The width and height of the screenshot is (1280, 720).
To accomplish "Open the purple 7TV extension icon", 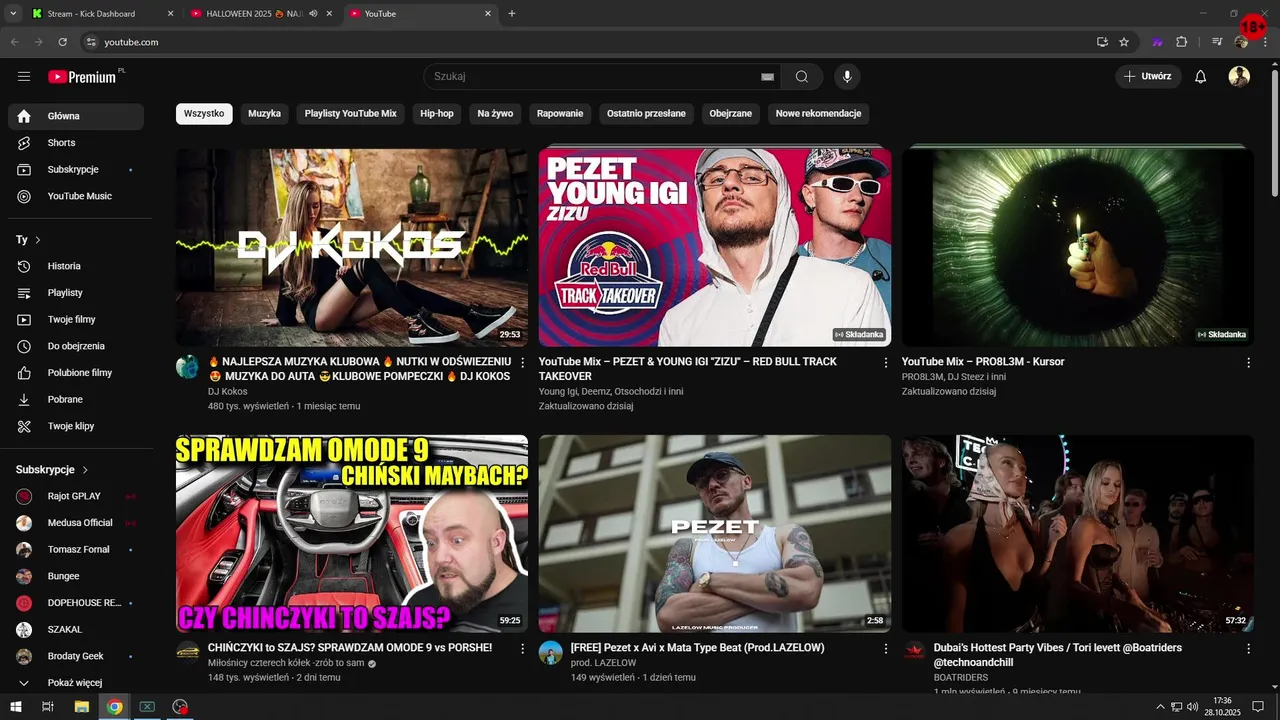I will click(1157, 42).
